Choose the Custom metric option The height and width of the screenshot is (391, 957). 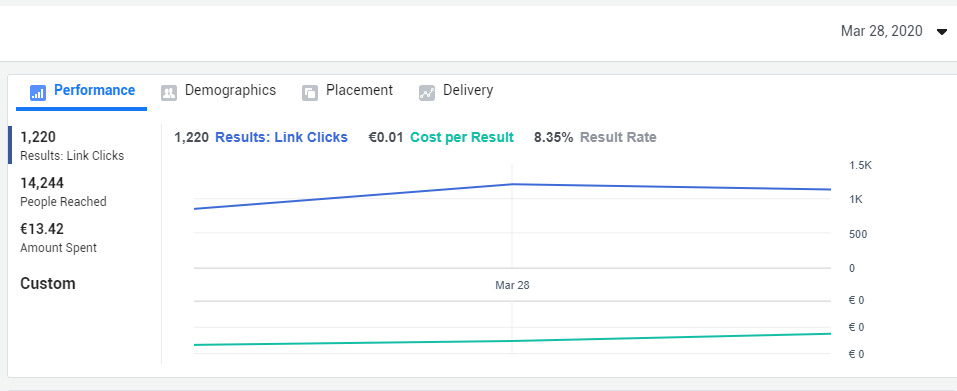point(48,284)
